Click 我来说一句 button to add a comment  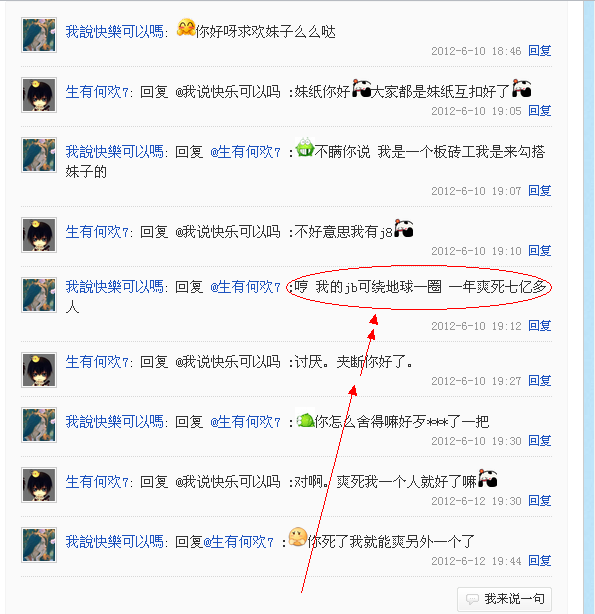[x=505, y=599]
